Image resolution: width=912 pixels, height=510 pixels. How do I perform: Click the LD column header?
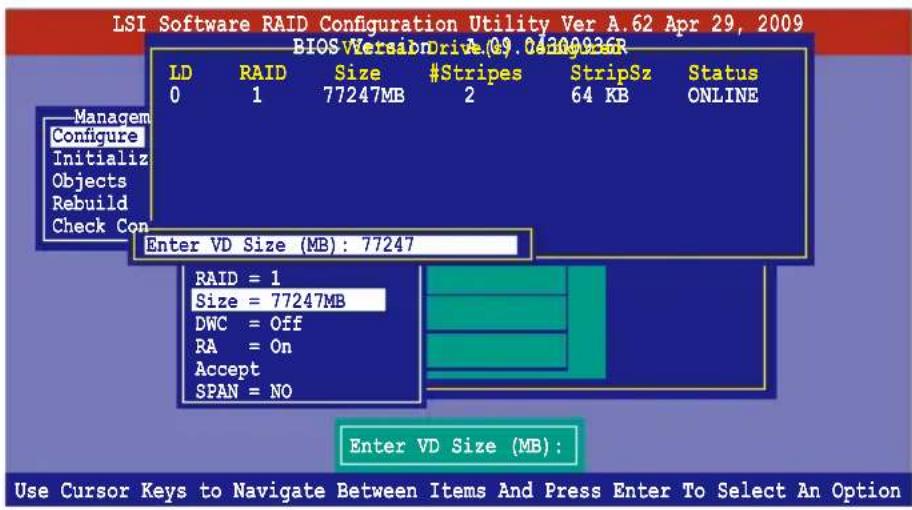180,73
